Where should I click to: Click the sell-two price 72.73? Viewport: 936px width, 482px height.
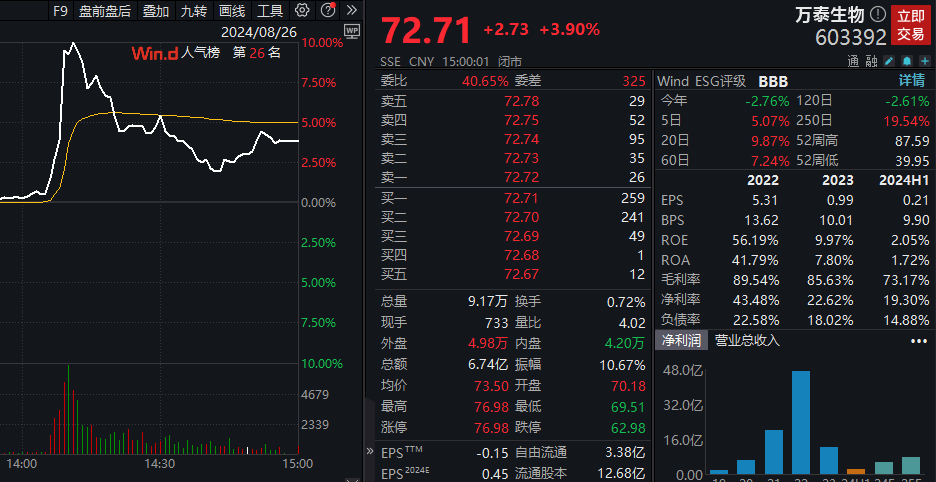[x=521, y=158]
